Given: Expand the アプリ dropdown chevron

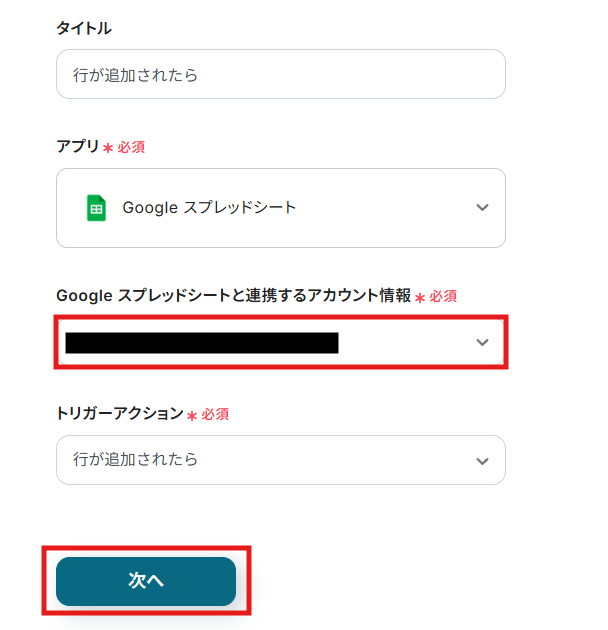Looking at the screenshot, I should (x=482, y=208).
